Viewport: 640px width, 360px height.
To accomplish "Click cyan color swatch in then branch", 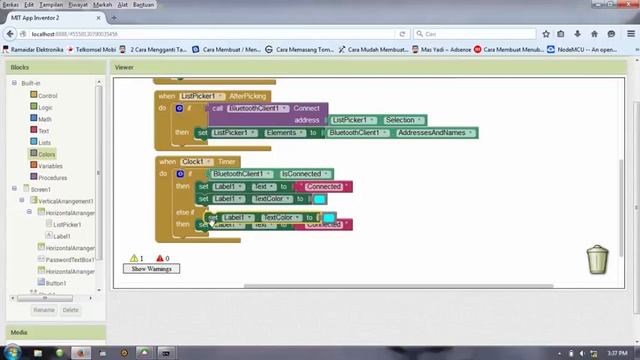I will click(320, 199).
